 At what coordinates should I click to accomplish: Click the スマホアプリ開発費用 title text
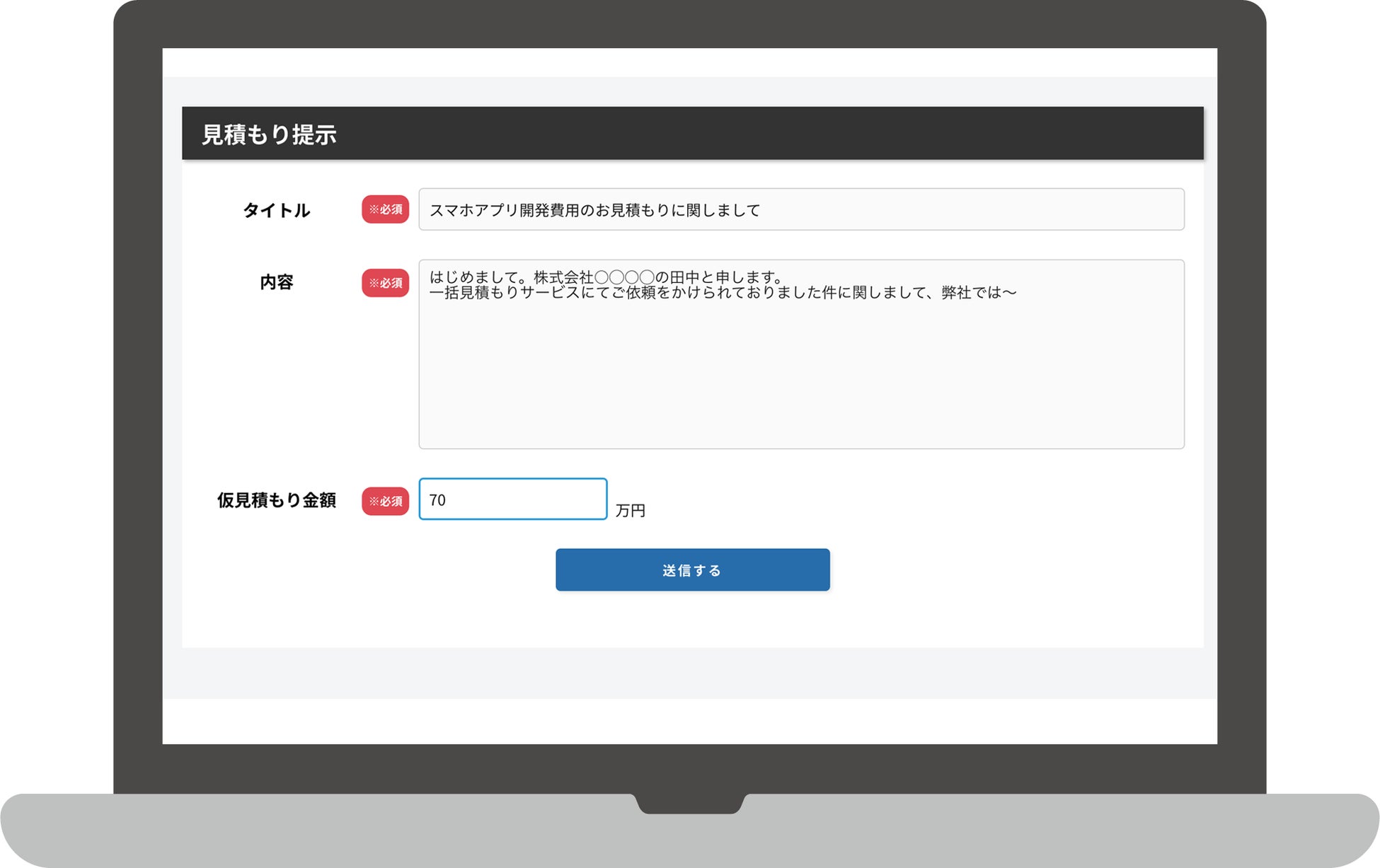click(504, 210)
